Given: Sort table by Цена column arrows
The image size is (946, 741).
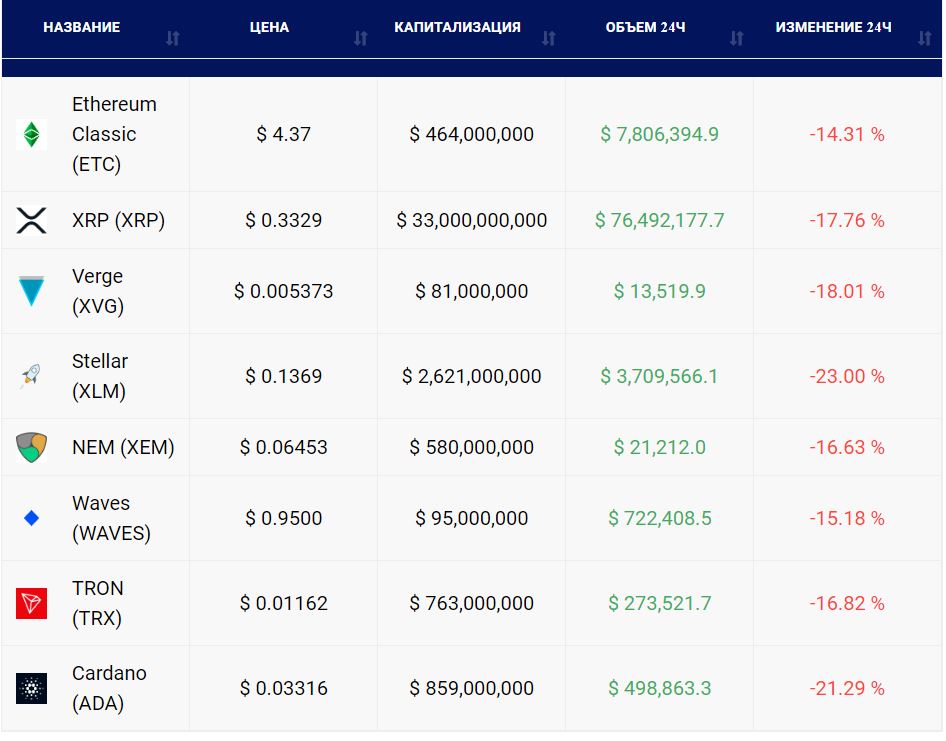Looking at the screenshot, I should coord(361,38).
